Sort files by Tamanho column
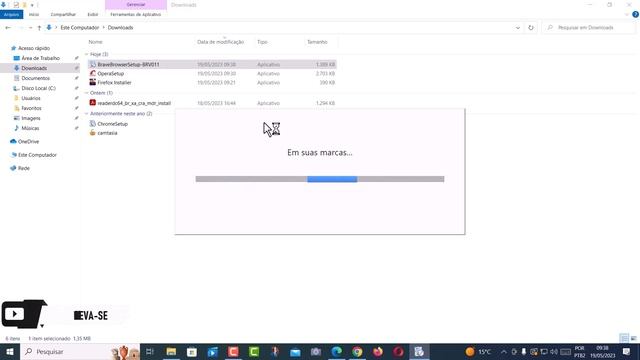The height and width of the screenshot is (360, 640). pyautogui.click(x=317, y=42)
